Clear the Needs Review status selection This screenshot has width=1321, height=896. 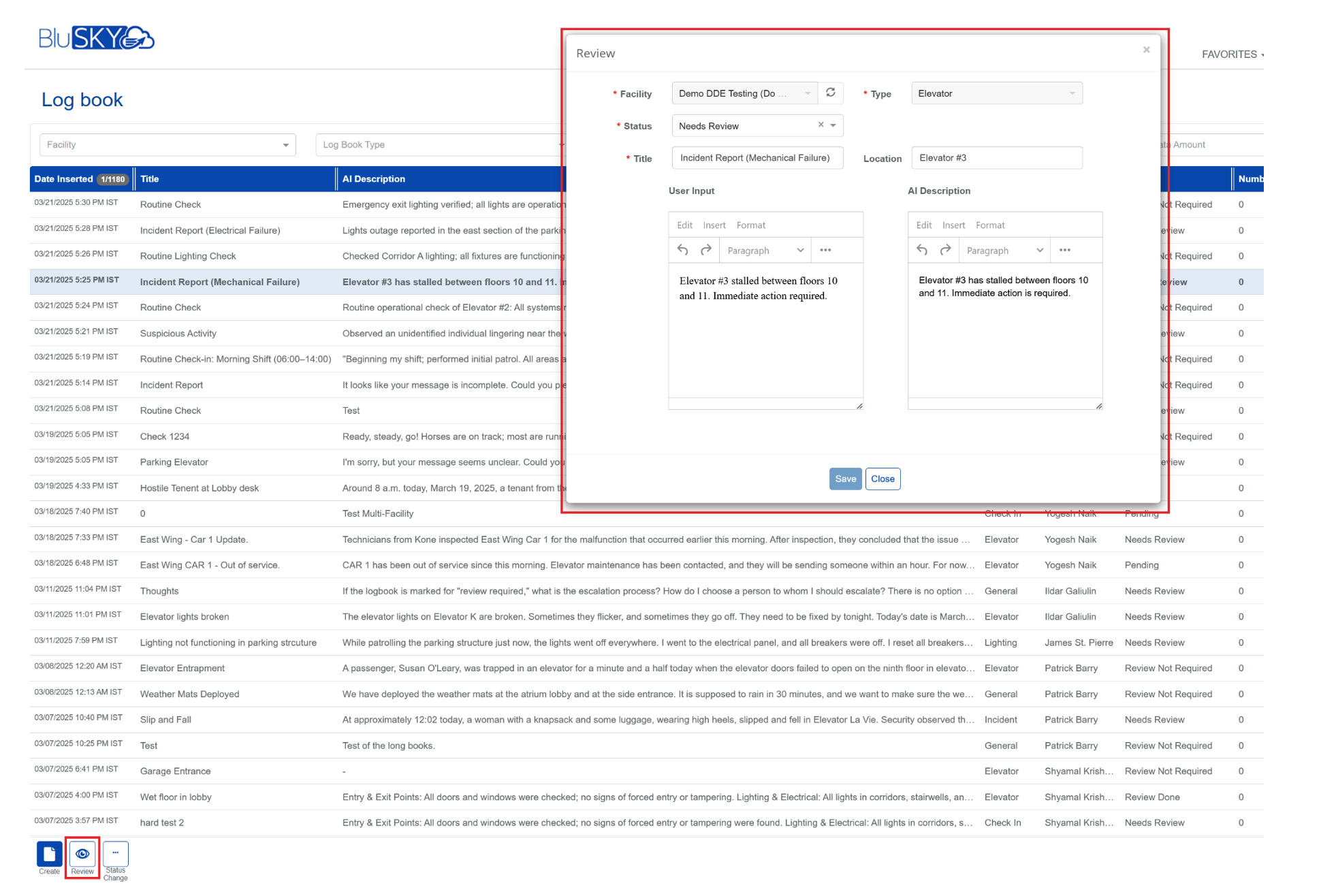click(x=821, y=125)
